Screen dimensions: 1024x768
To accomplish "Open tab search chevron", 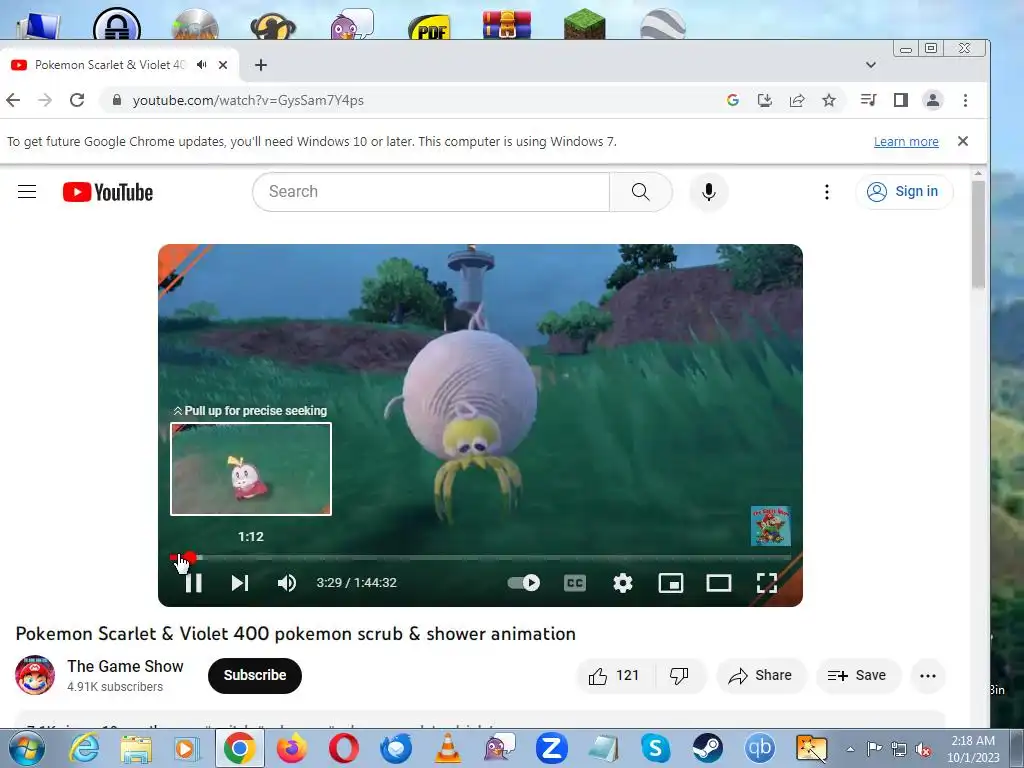I will (871, 65).
